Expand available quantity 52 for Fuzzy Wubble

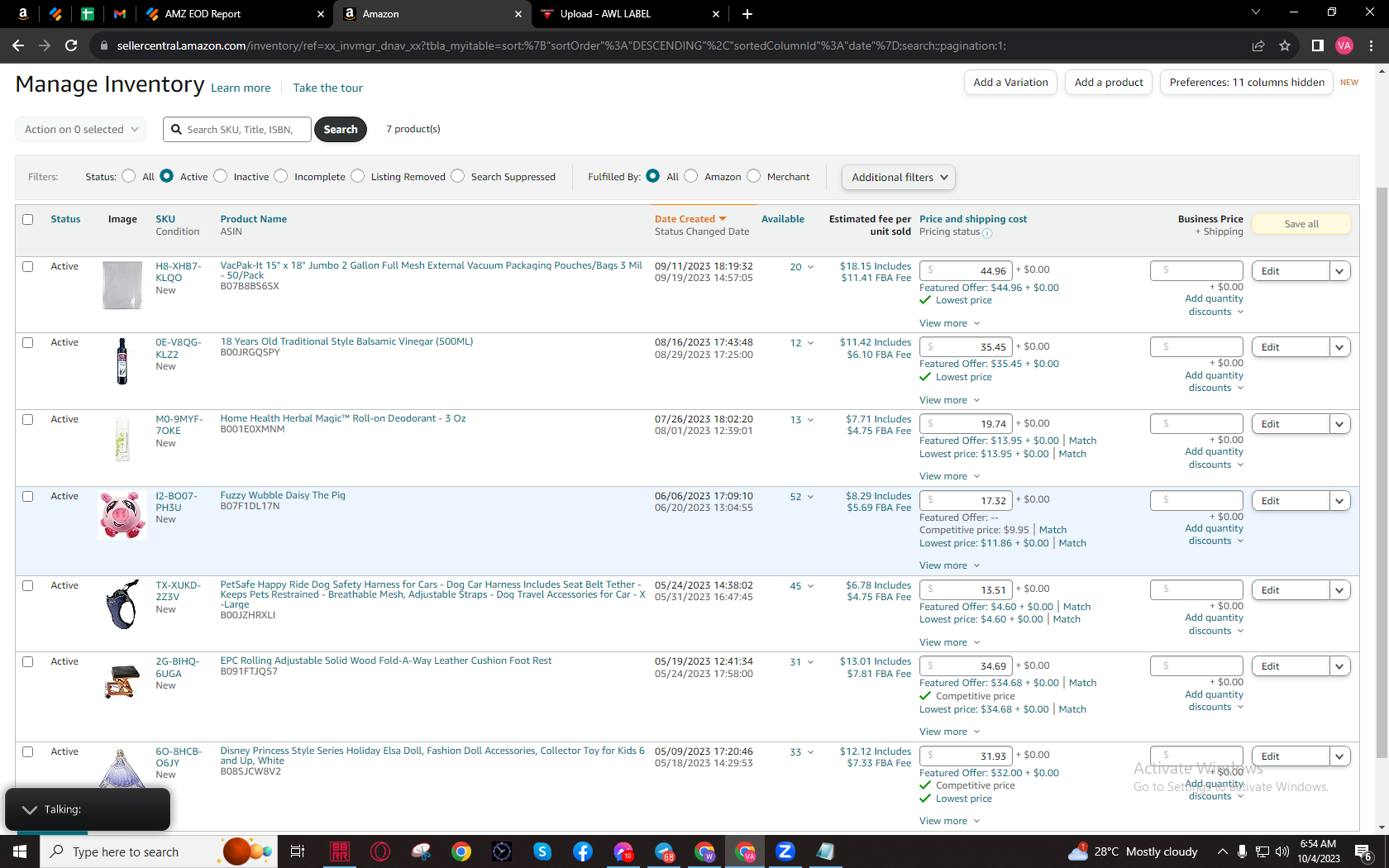pos(802,497)
